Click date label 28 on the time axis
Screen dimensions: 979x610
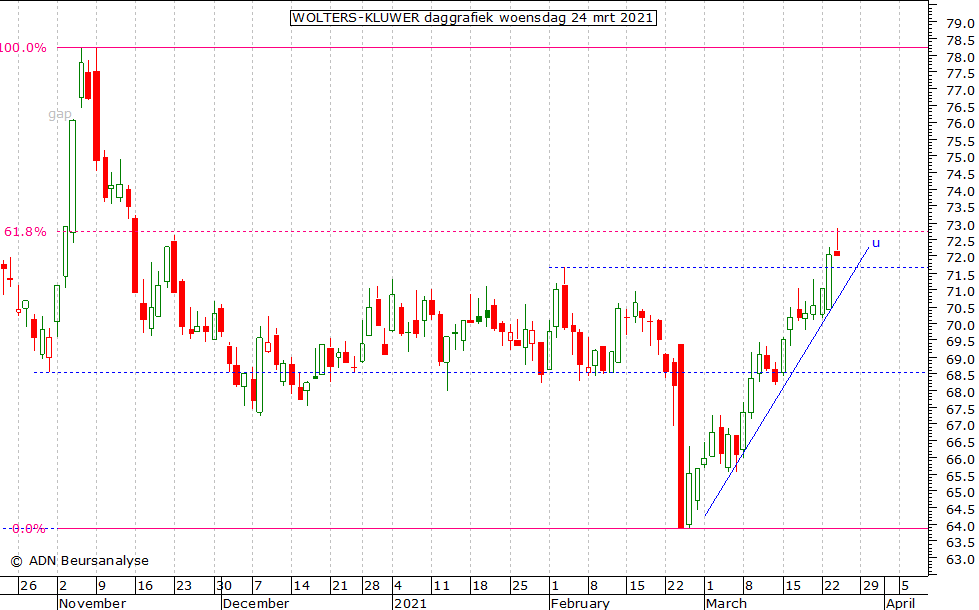click(x=372, y=586)
